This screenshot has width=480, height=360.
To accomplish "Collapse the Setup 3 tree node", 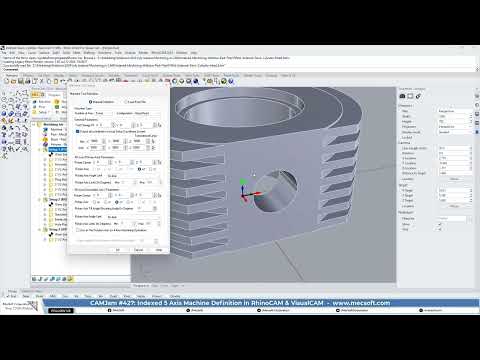I will 40,229.
